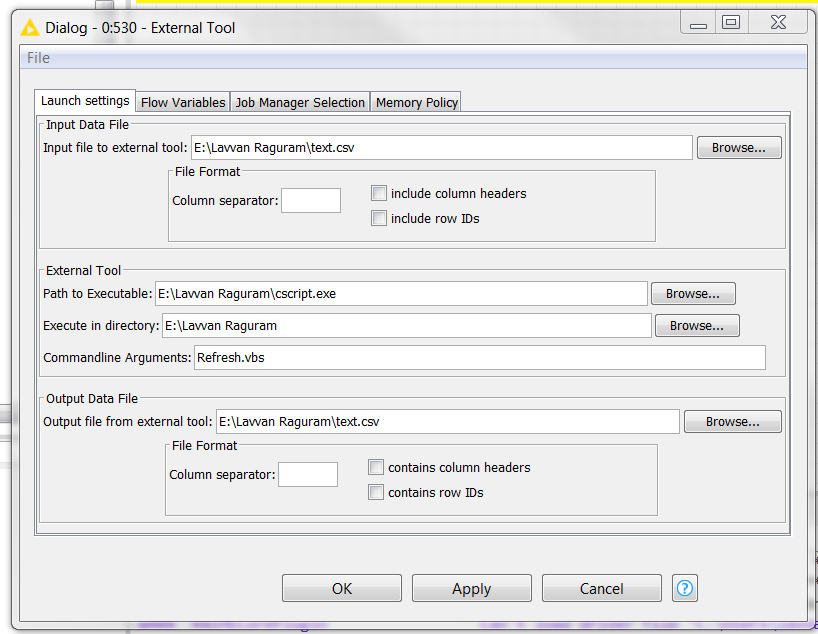Toggle include row IDs checkbox
Image resolution: width=818 pixels, height=634 pixels.
(379, 218)
